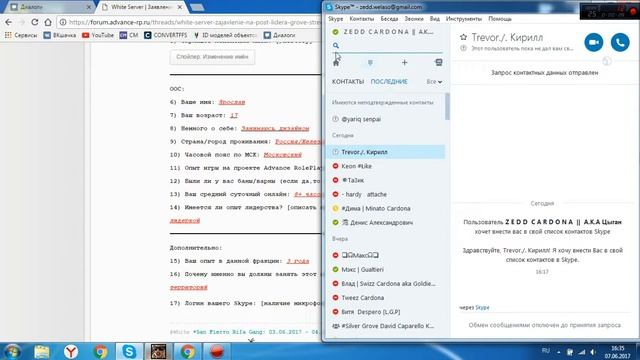Switch to the КОНТАКТЫ tab
Screen dimensions: 640x360
coord(348,82)
